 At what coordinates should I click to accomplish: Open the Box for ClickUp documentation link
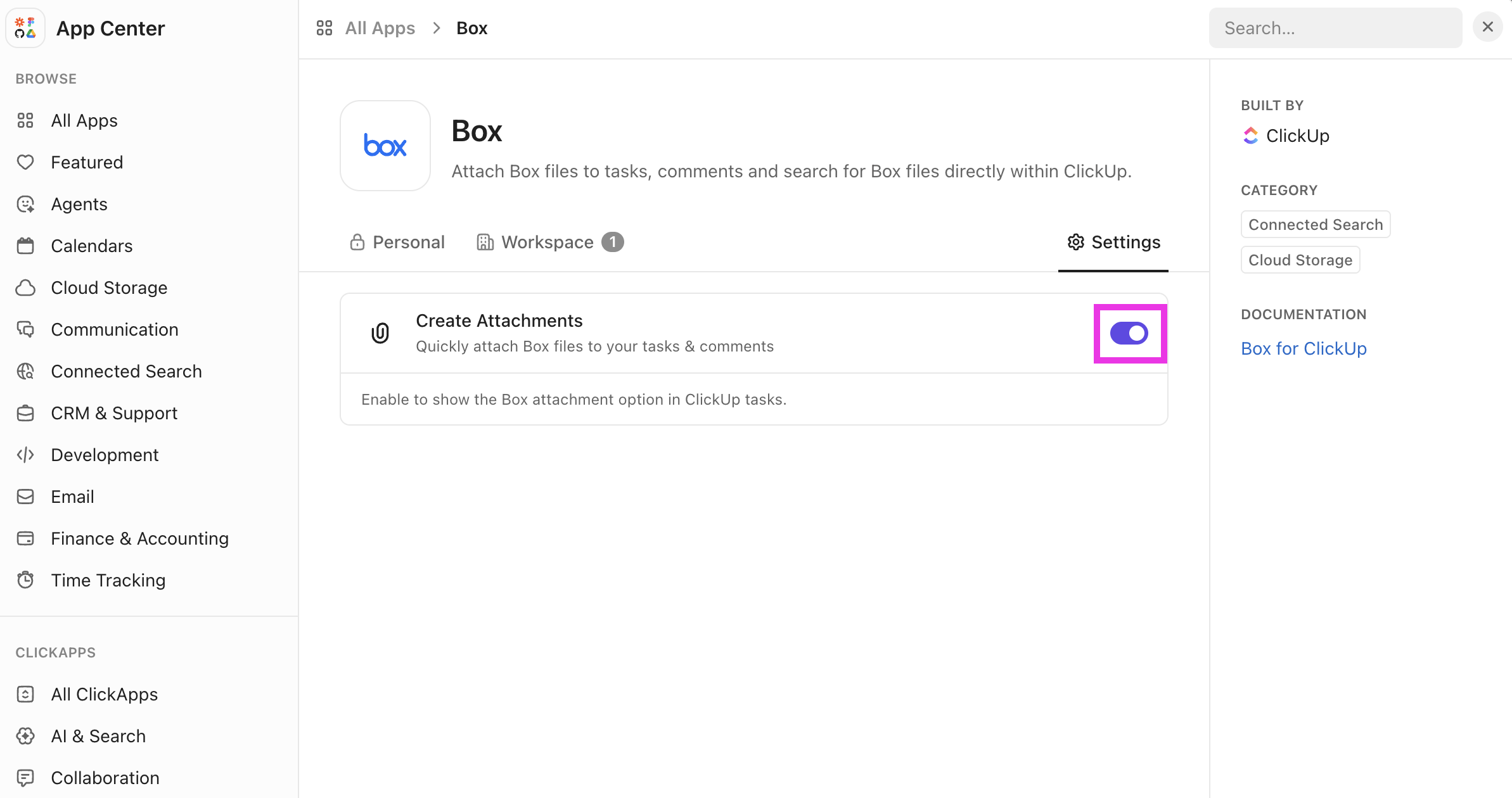[1303, 348]
